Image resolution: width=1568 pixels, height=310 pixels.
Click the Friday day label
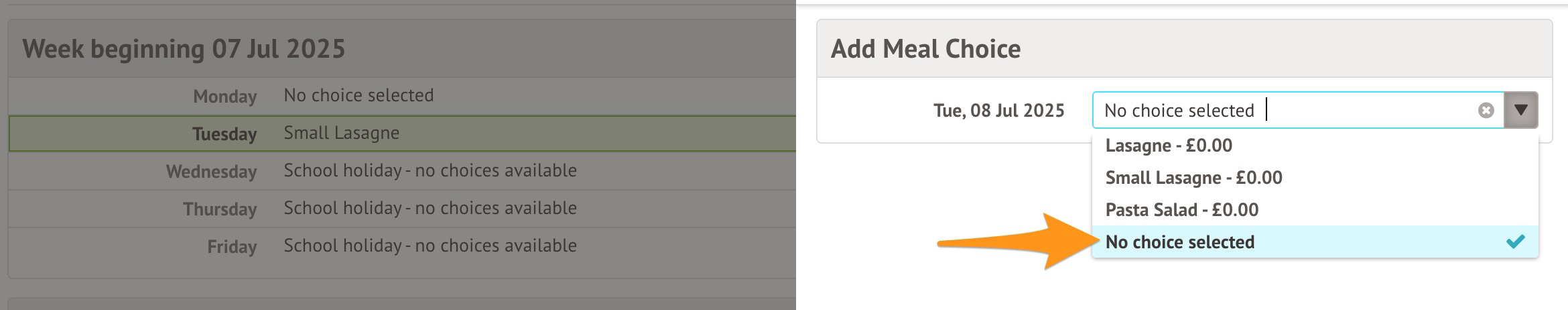tap(232, 247)
